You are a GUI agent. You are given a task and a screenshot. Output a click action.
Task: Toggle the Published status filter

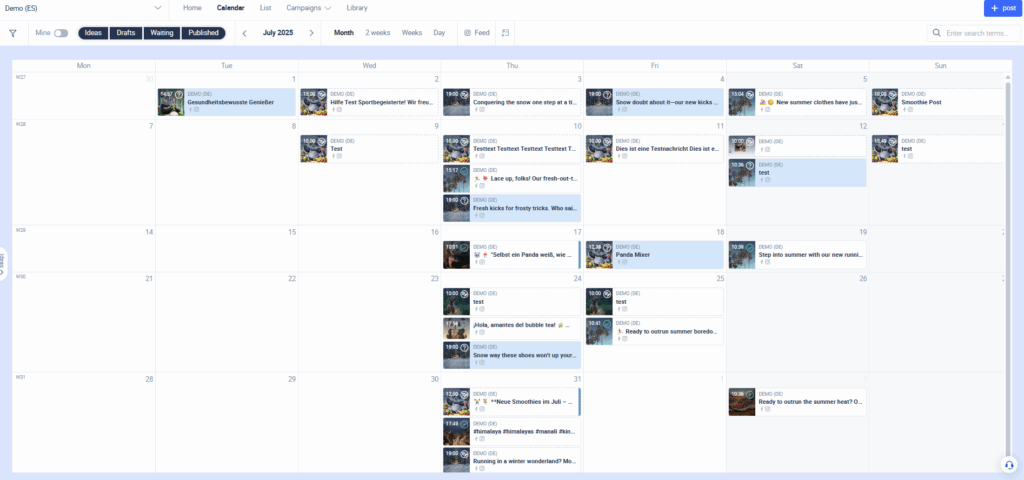(203, 33)
